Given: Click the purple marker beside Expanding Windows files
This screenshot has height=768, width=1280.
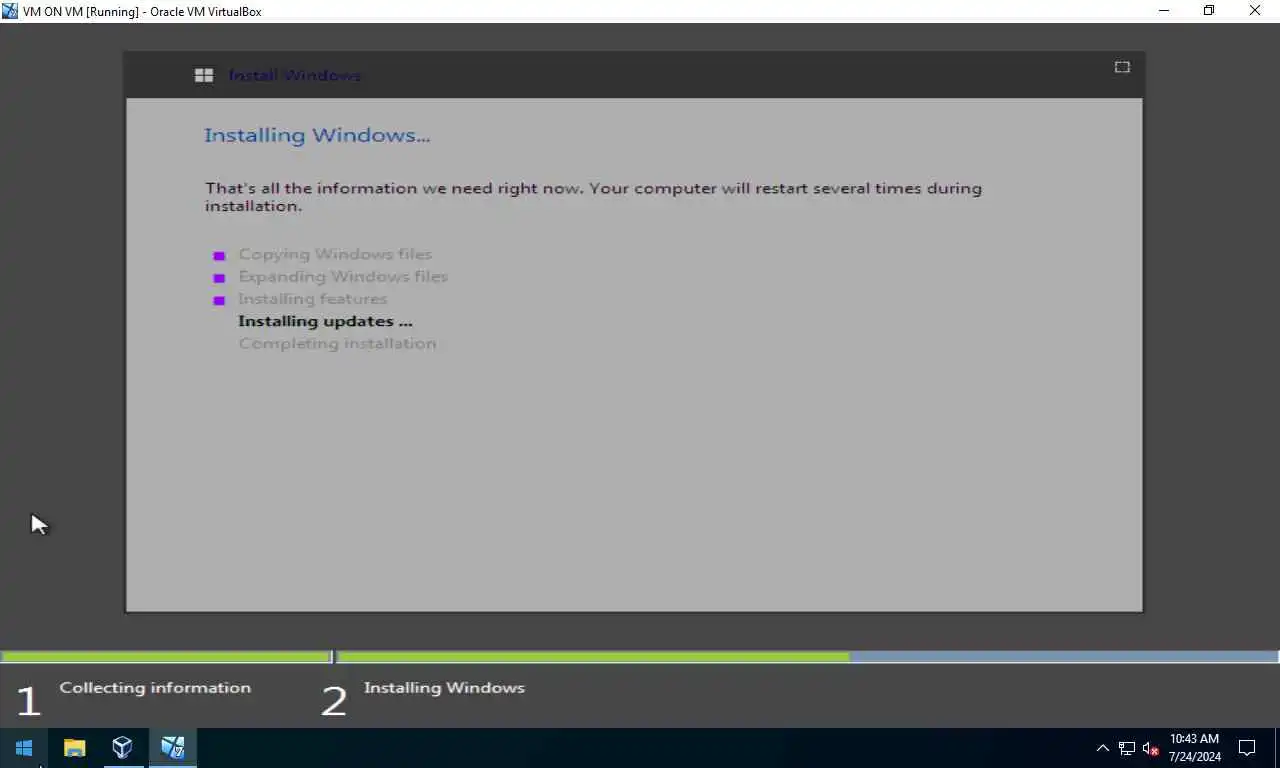Looking at the screenshot, I should 219,278.
